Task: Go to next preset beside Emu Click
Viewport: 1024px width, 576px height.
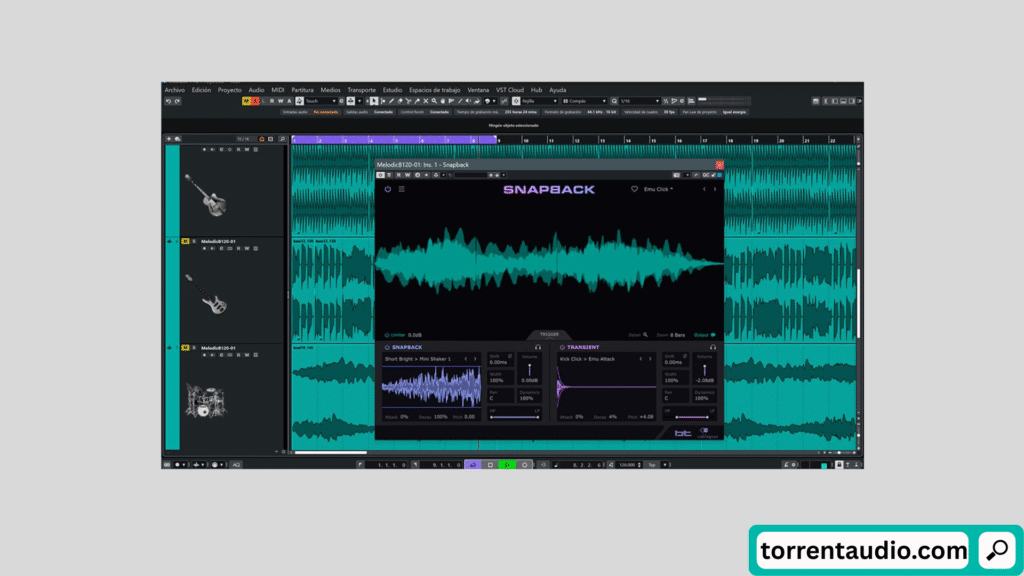Action: point(714,189)
